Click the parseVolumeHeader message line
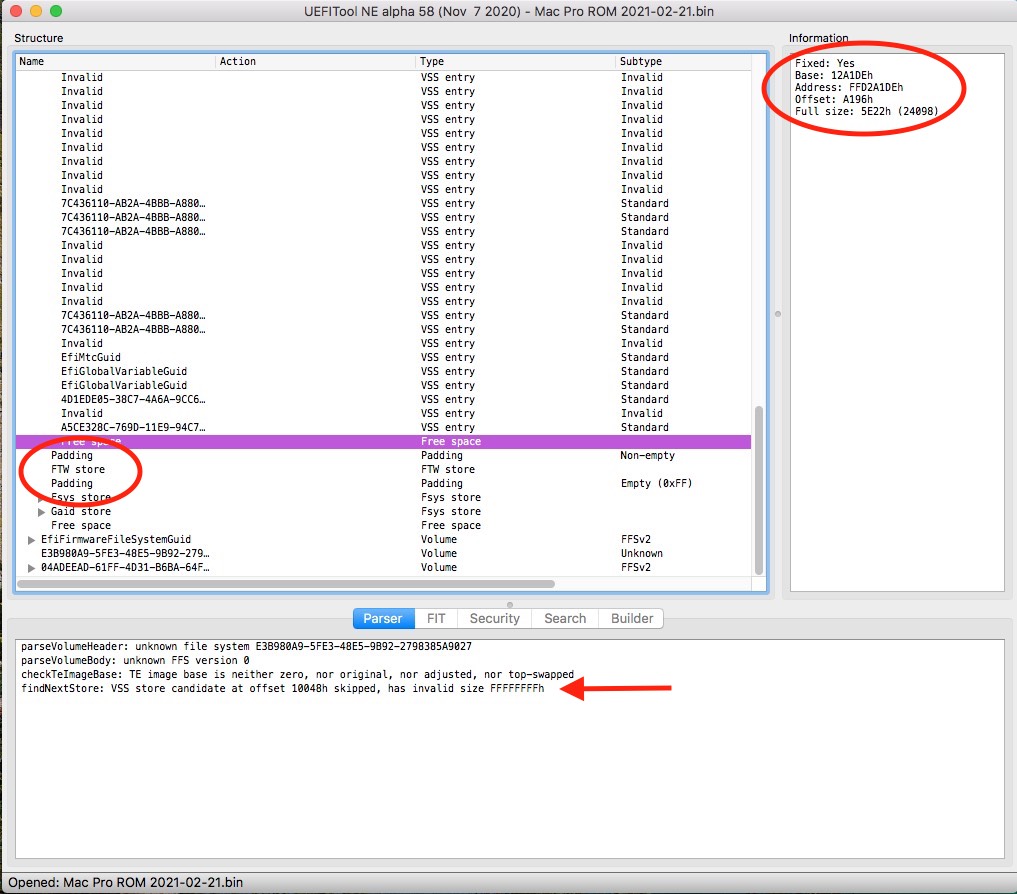This screenshot has width=1017, height=894. pyautogui.click(x=246, y=647)
